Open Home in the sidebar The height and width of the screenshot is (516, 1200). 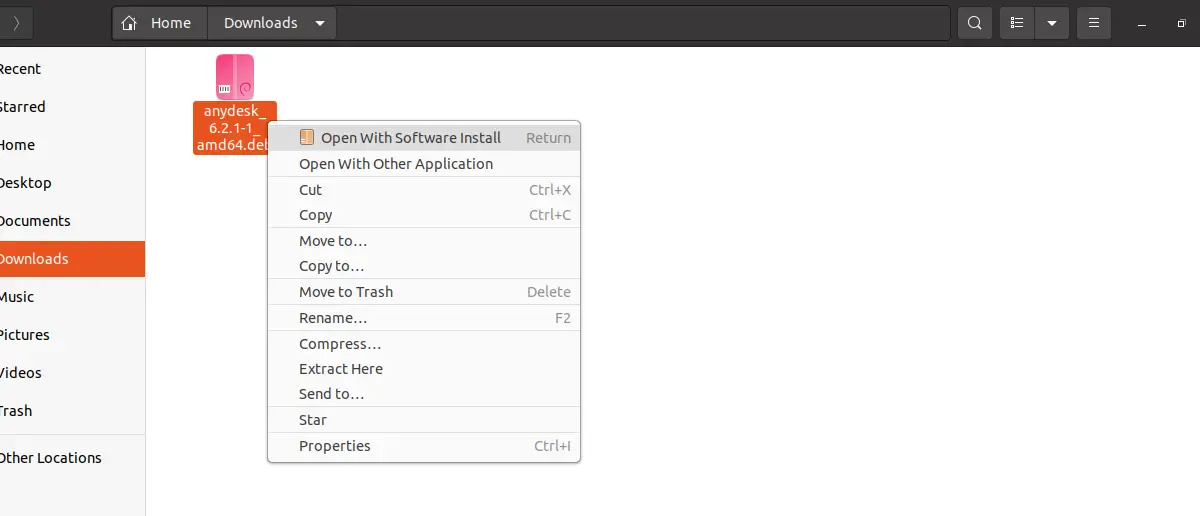point(72,145)
